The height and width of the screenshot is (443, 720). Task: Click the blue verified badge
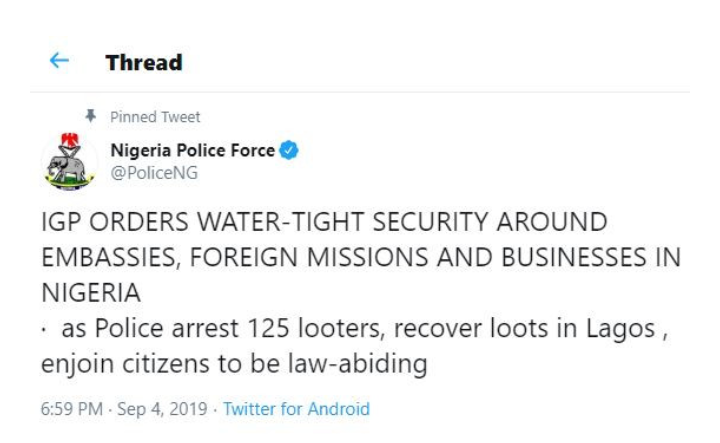[289, 151]
